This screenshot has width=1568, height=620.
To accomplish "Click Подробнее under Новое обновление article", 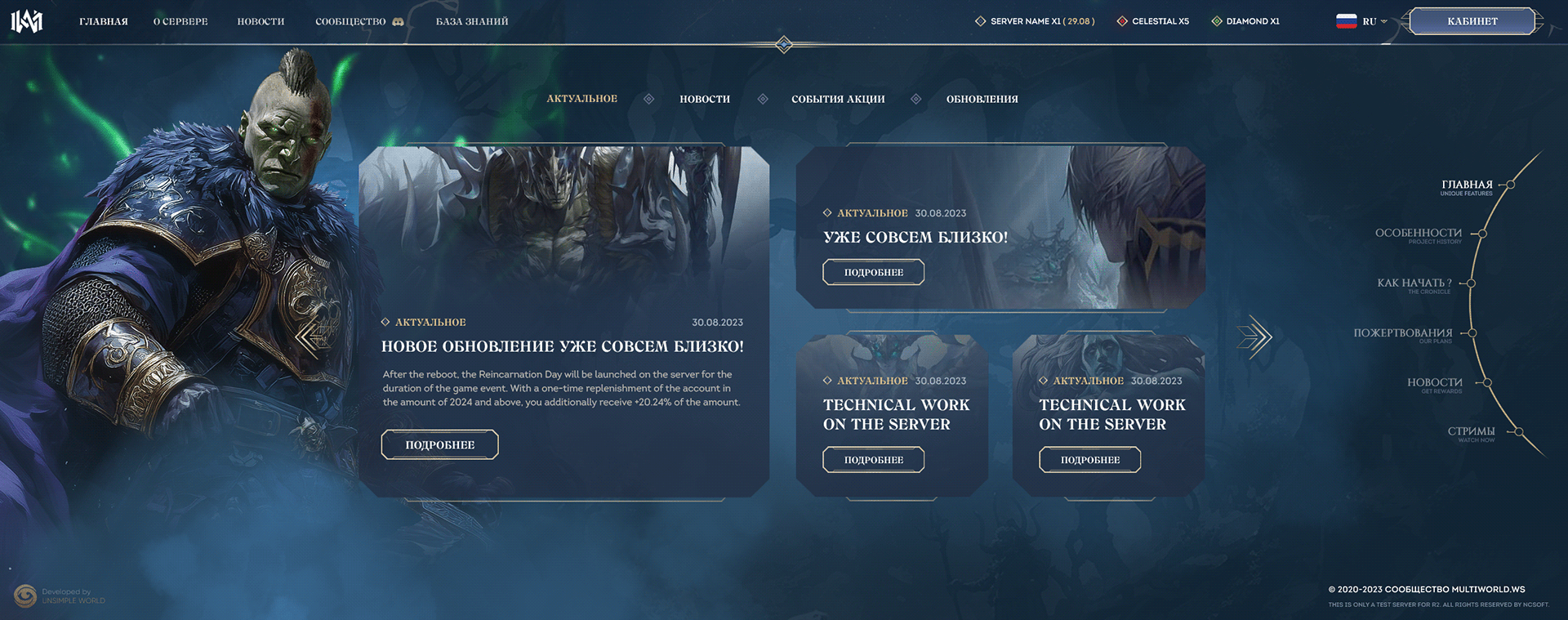I will pyautogui.click(x=439, y=444).
